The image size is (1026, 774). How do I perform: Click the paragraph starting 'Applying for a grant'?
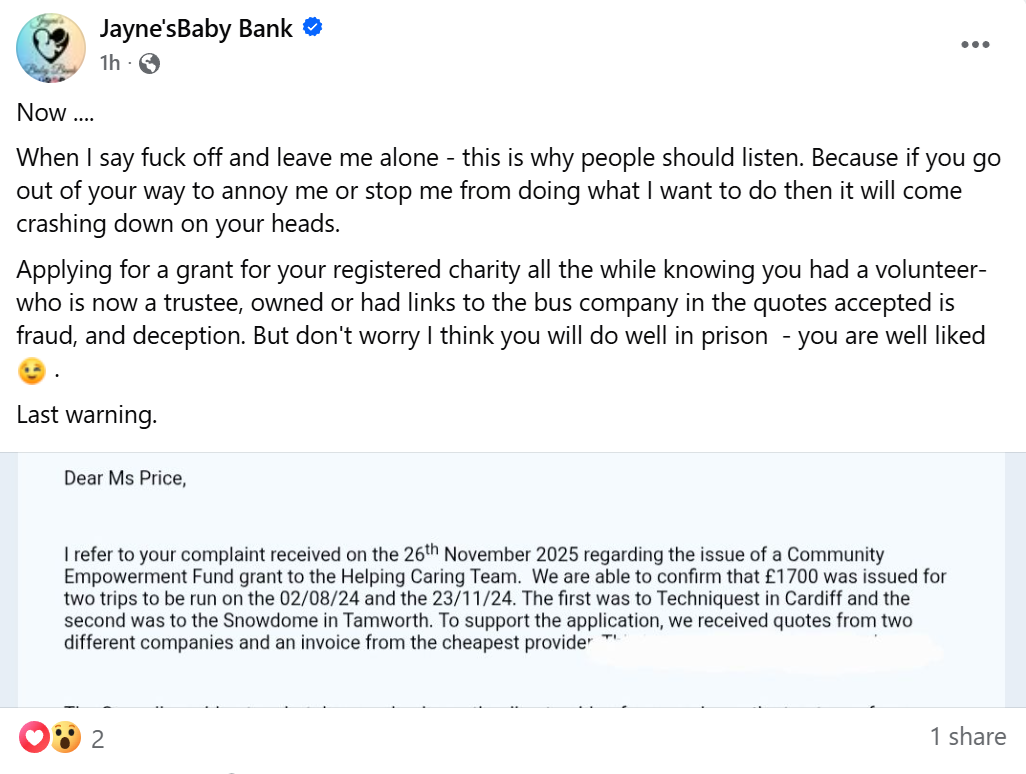click(x=500, y=303)
